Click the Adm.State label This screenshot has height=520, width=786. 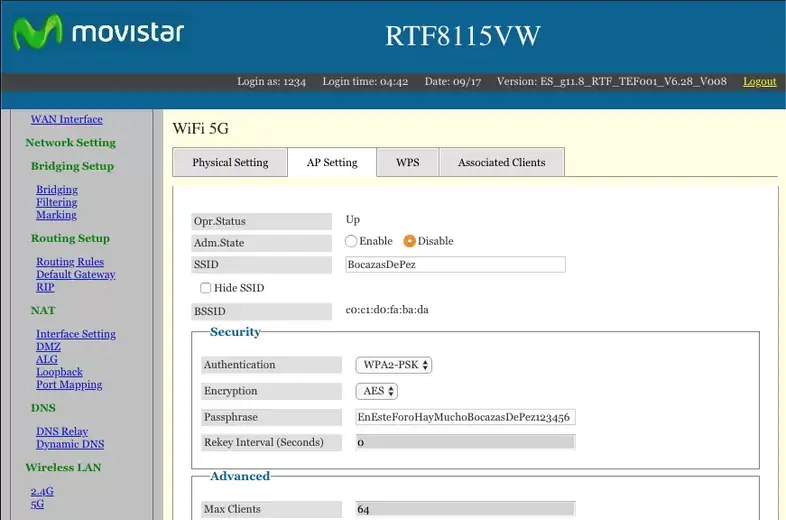261,243
